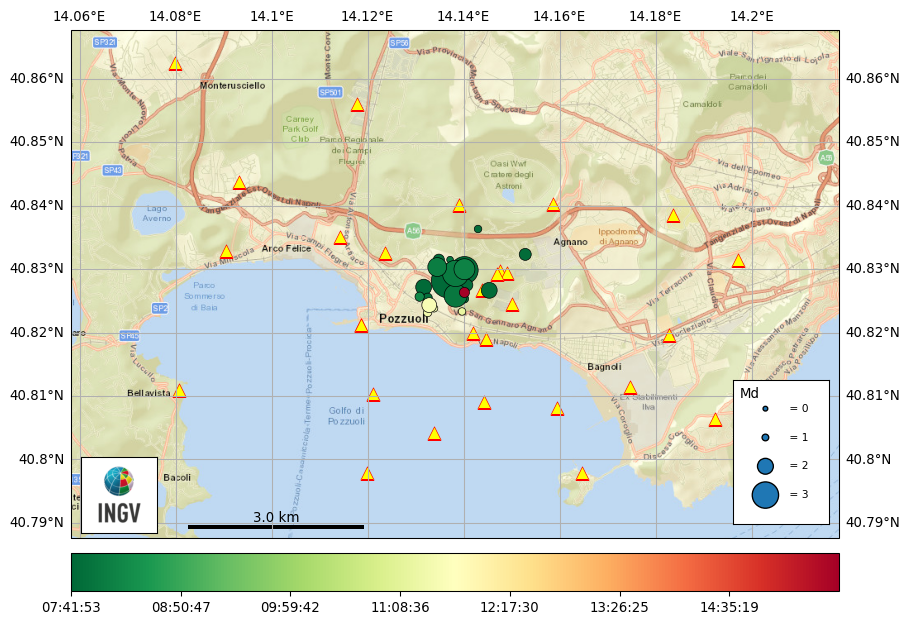Click the SP501 road shield
The height and width of the screenshot is (624, 910).
[330, 92]
